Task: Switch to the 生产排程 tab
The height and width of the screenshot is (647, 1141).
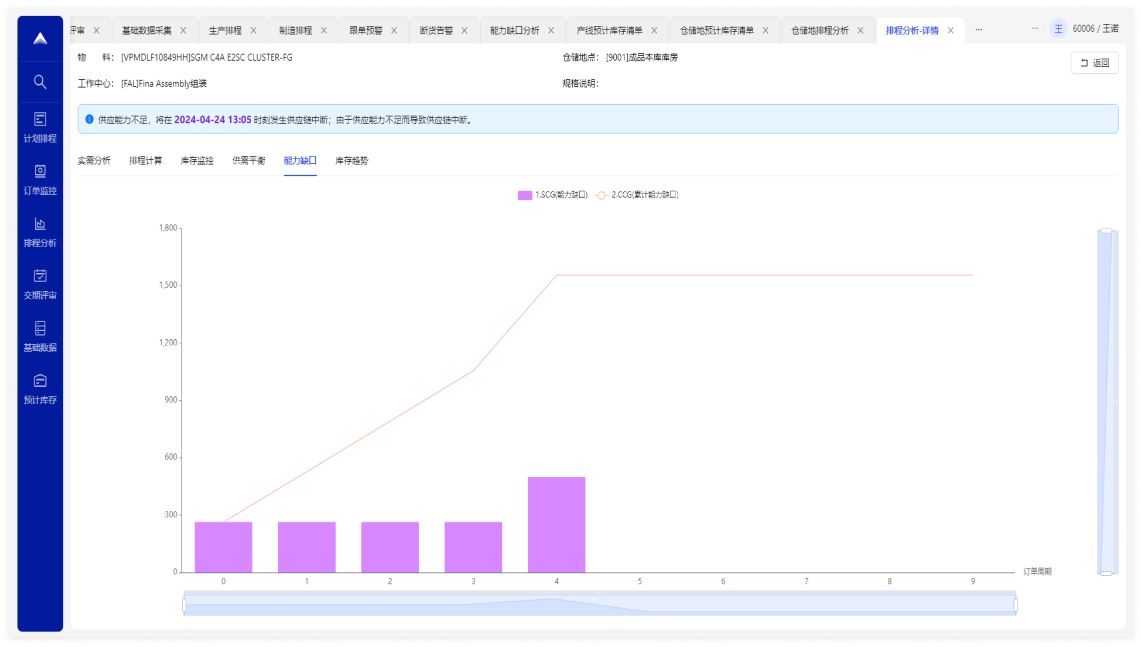Action: [225, 31]
